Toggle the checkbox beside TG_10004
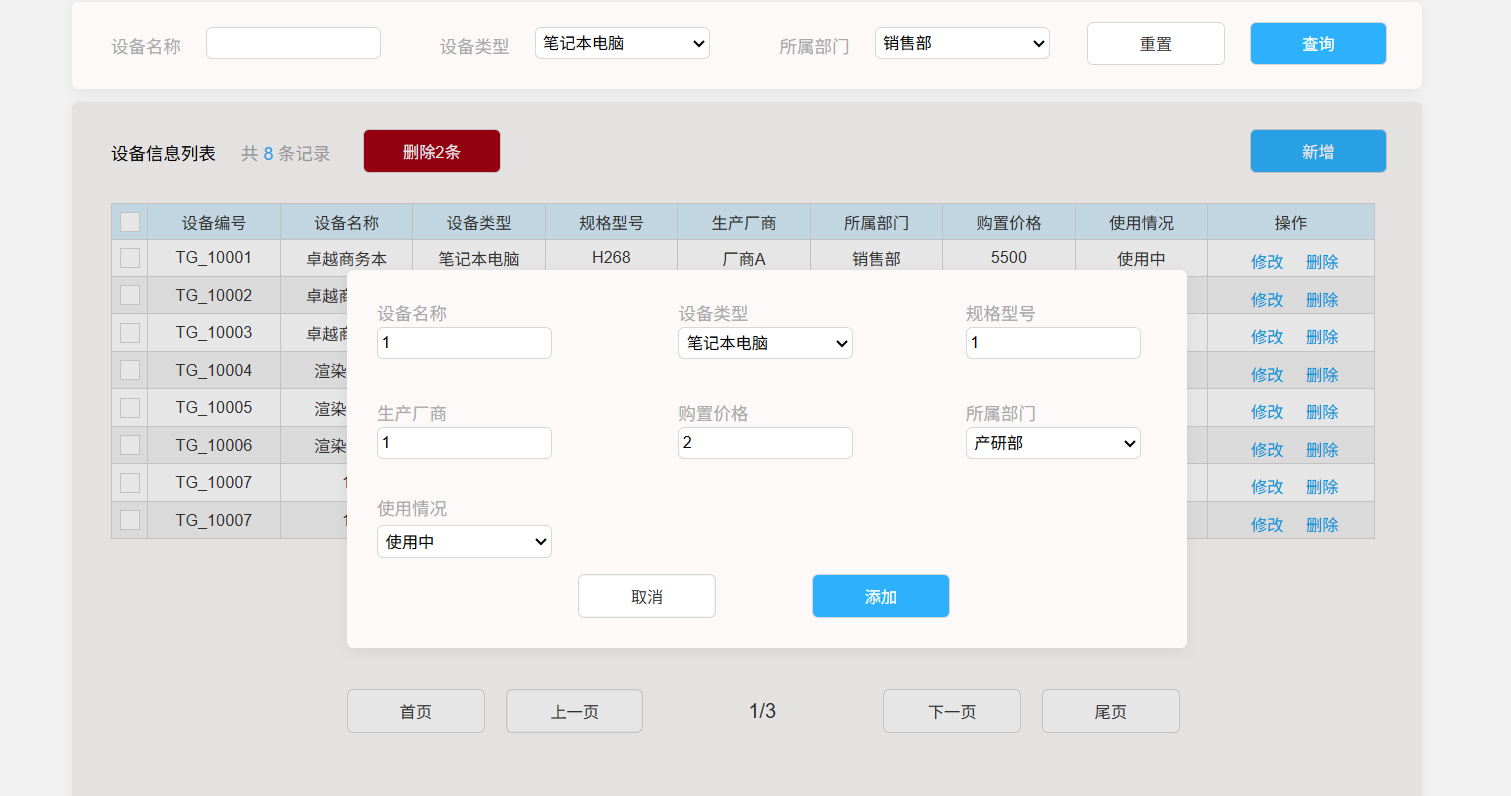The height and width of the screenshot is (796, 1511). (130, 370)
